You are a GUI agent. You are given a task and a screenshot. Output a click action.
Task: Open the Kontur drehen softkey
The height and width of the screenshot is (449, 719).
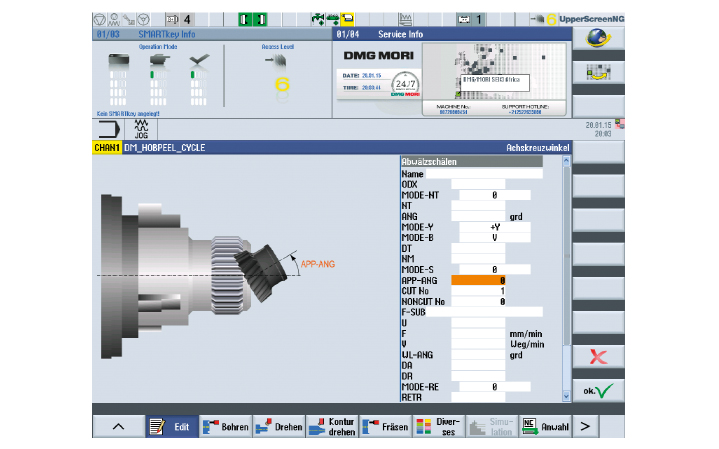331,427
